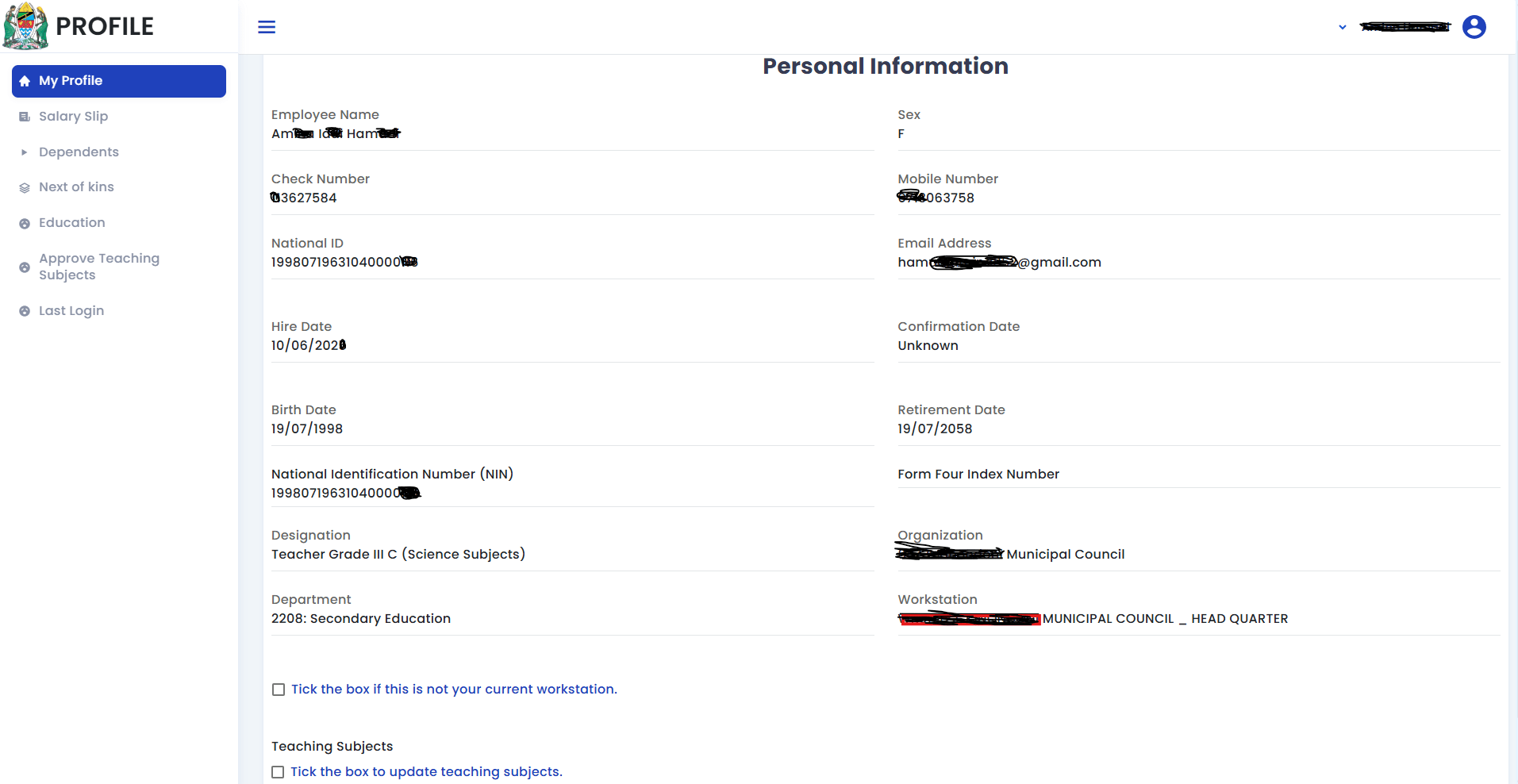This screenshot has height=784, width=1518.
Task: Open Approve Teaching Subjects menu item
Action: pyautogui.click(x=98, y=267)
